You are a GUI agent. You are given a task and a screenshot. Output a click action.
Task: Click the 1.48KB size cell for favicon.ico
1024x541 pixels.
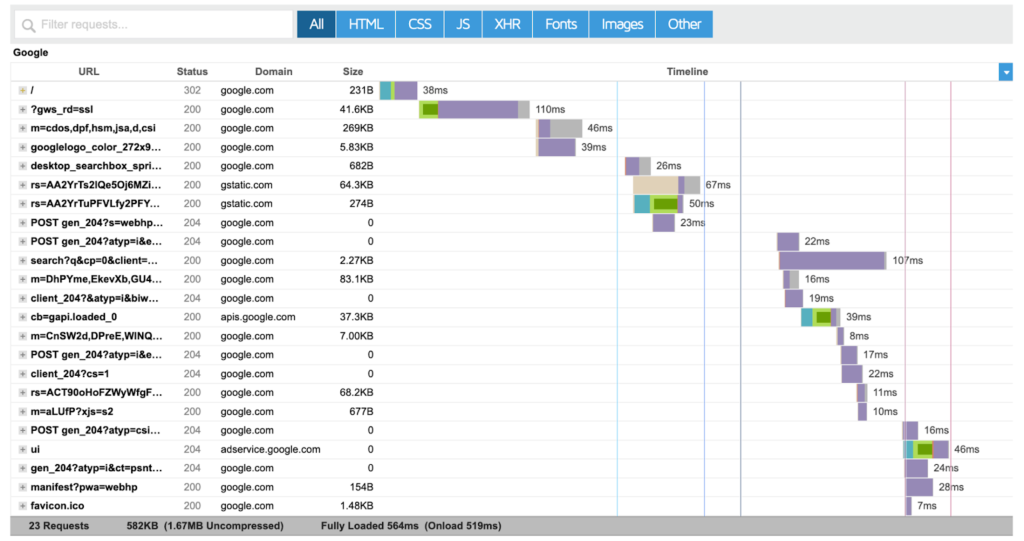point(357,506)
